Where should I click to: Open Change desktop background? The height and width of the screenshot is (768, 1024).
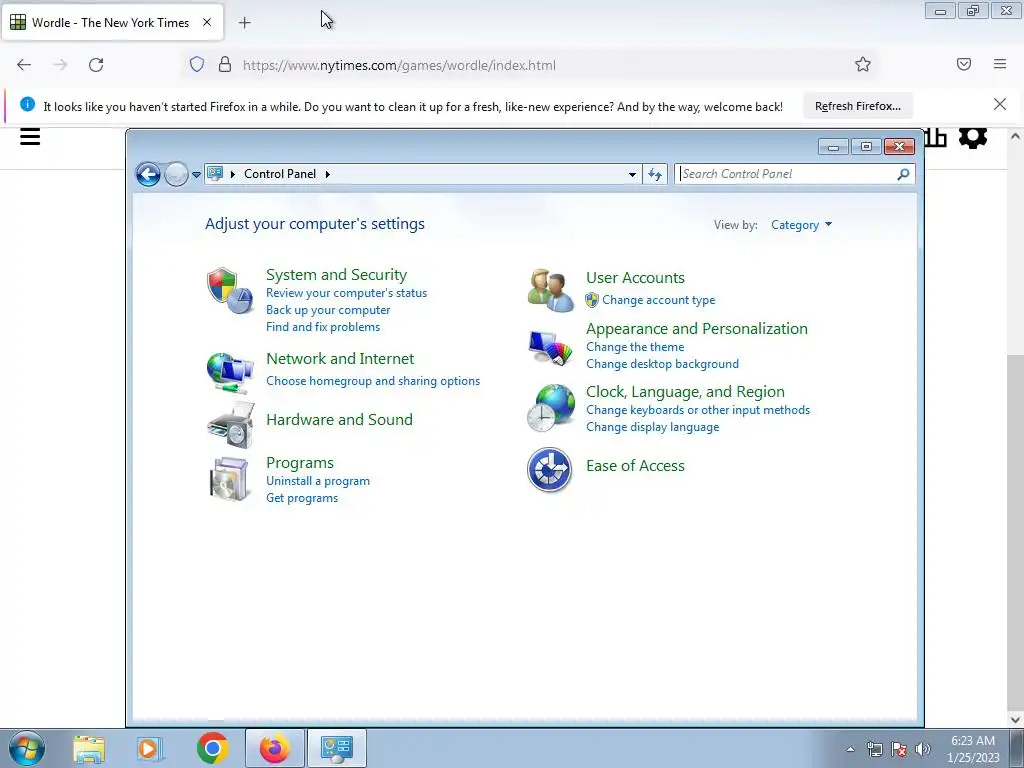tap(662, 364)
